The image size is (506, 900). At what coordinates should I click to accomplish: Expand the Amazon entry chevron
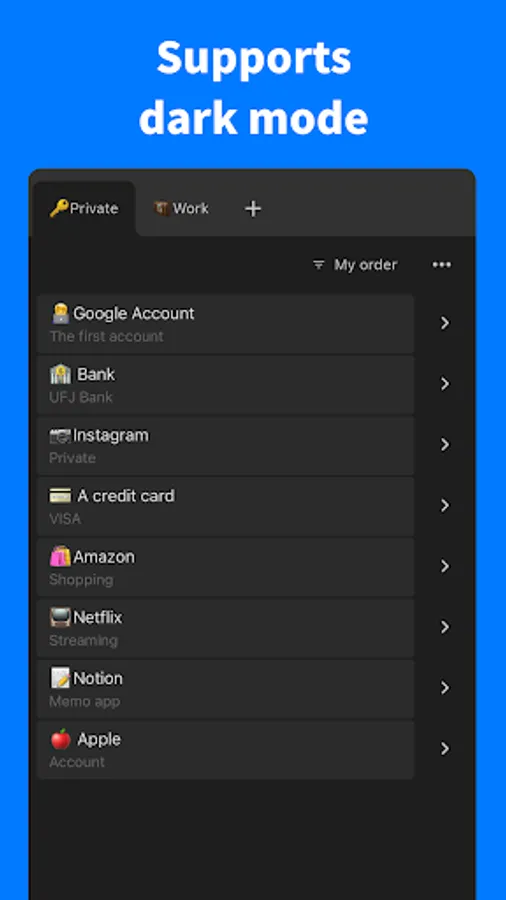[445, 567]
